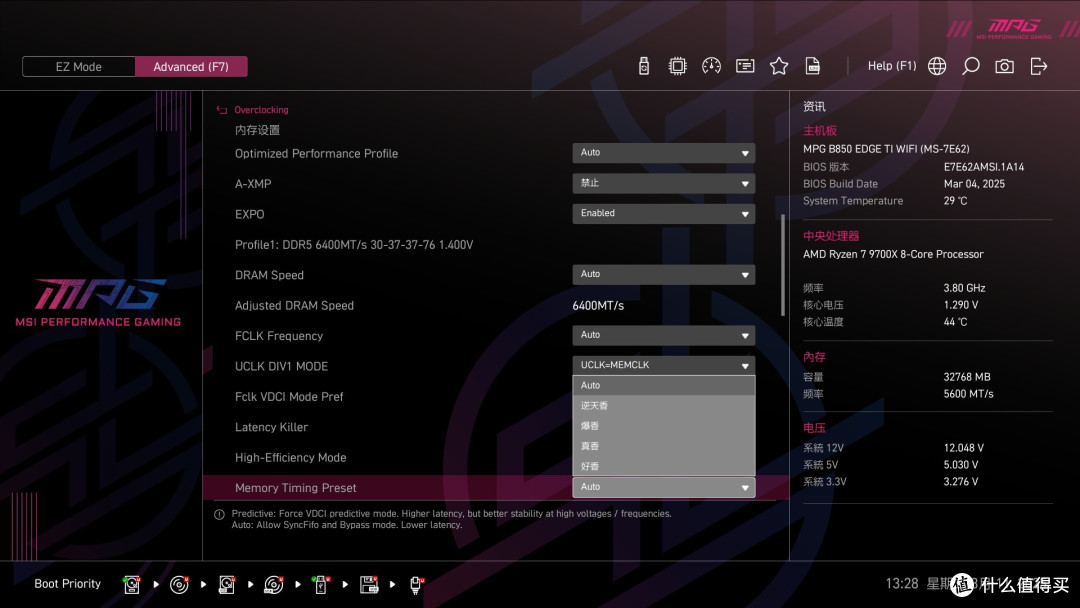Open the EXPO dropdown set to Enabled

click(663, 213)
